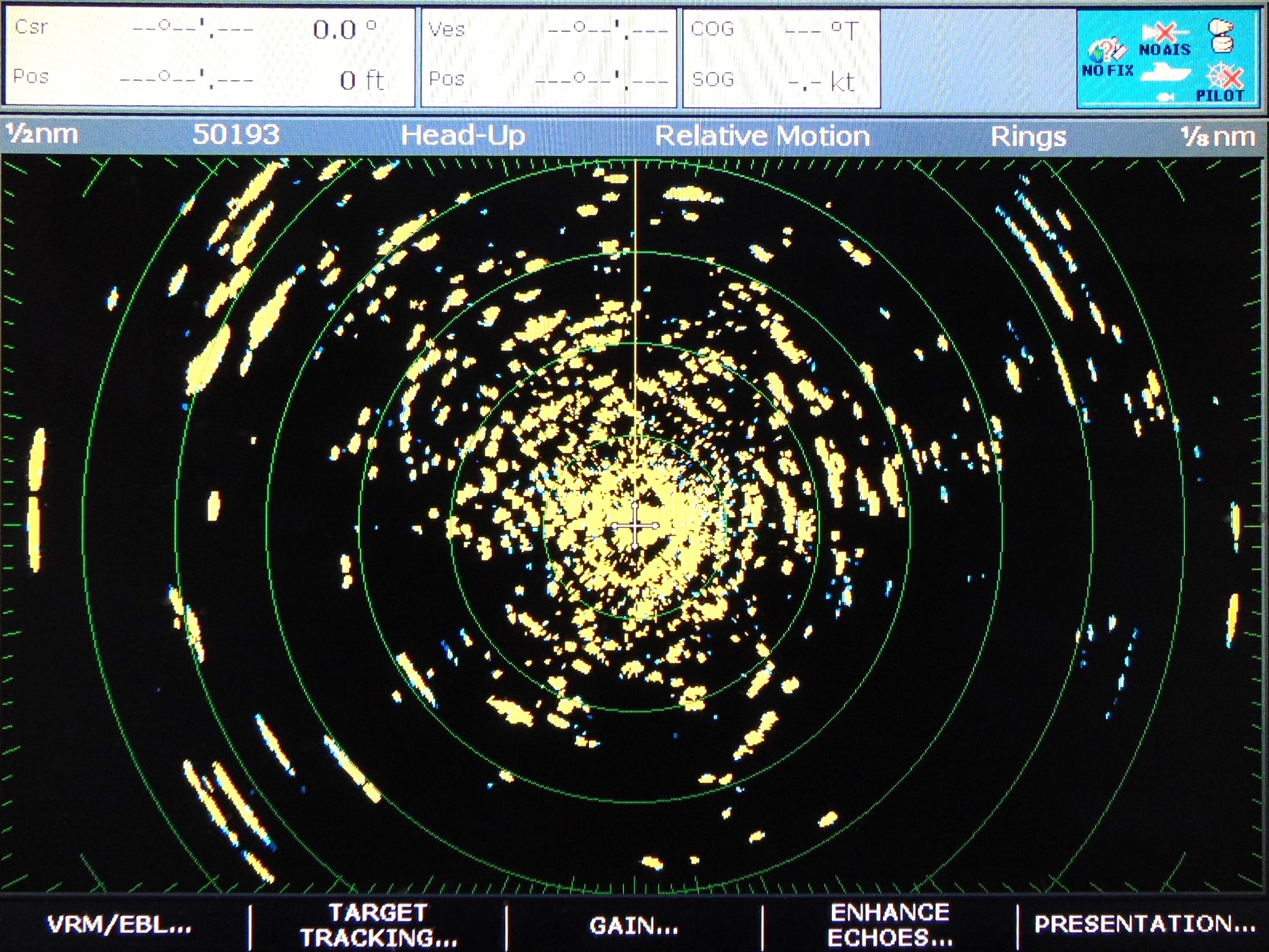Image resolution: width=1269 pixels, height=952 pixels.
Task: Toggle the Head-Up orientation mode
Action: coord(463,136)
